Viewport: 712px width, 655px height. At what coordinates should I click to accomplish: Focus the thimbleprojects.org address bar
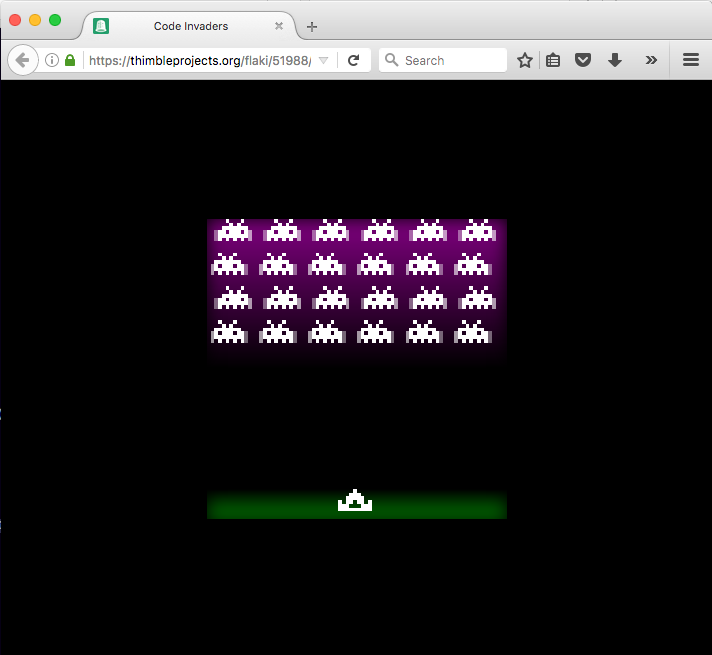pos(200,60)
